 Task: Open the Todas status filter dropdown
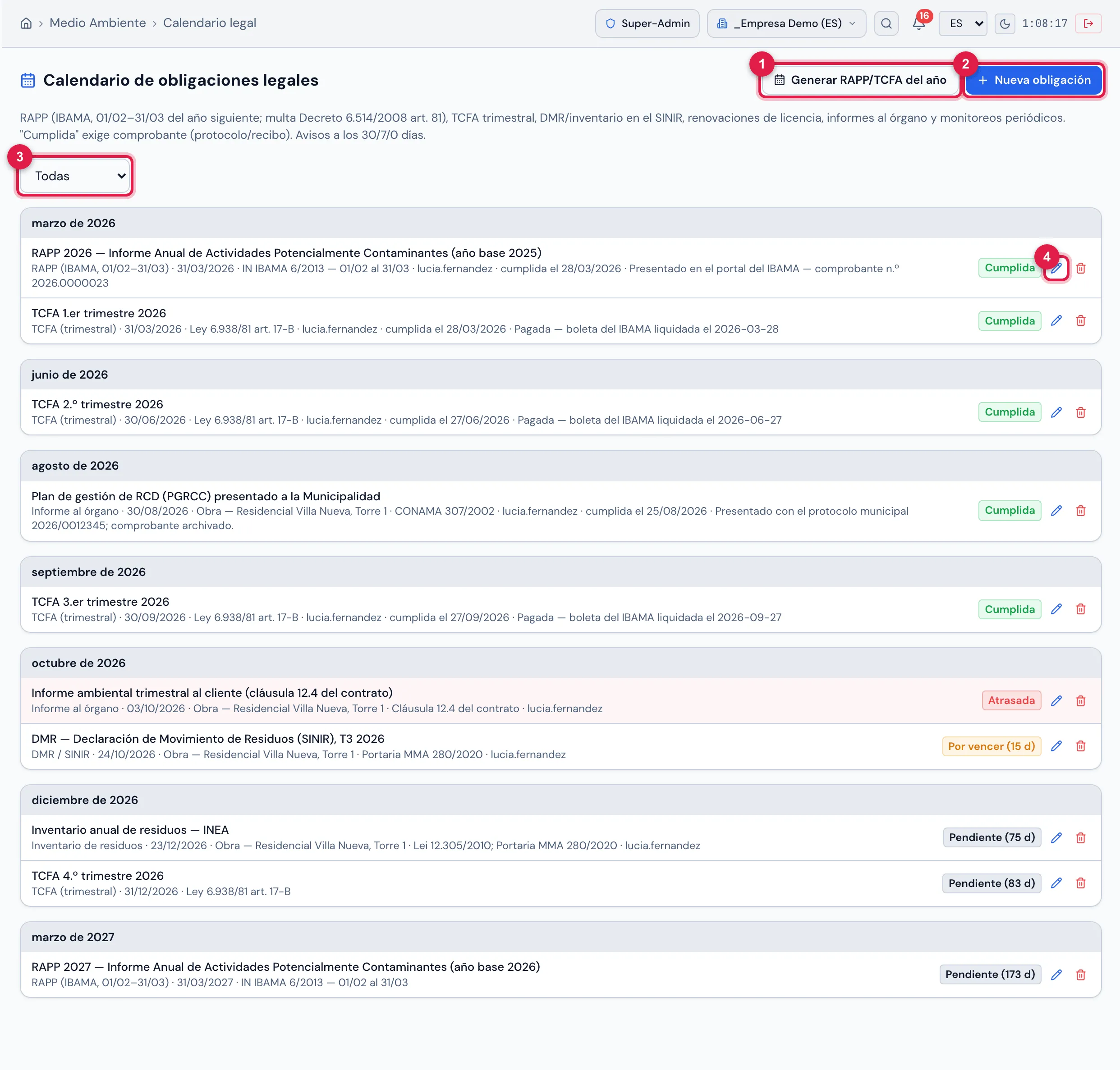[x=75, y=176]
